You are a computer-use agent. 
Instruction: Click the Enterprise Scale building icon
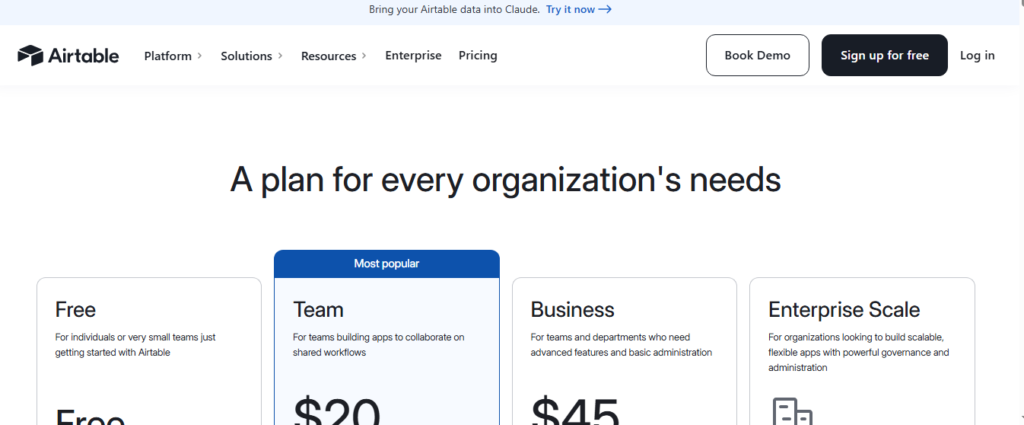coord(792,411)
